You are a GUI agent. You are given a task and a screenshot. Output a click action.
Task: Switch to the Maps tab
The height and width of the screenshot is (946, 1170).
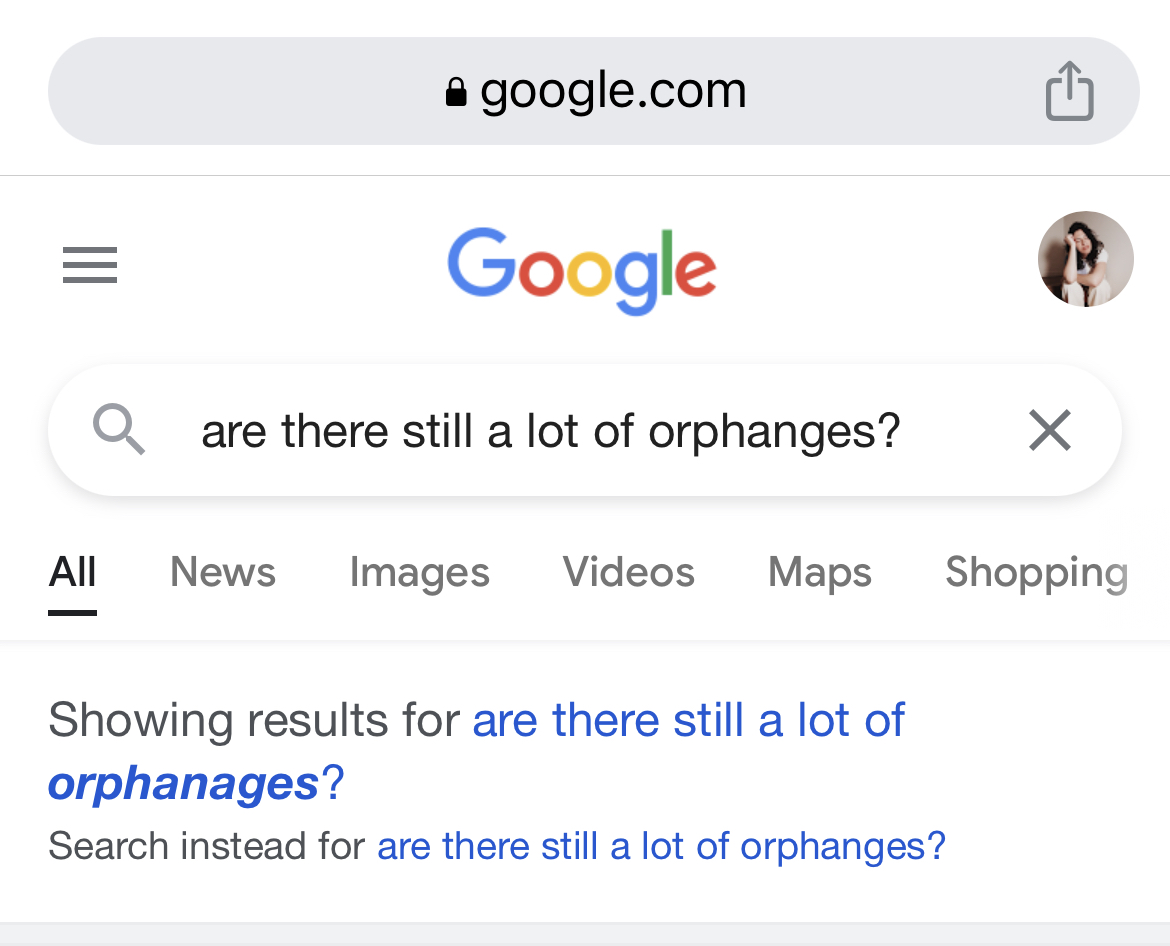click(819, 573)
